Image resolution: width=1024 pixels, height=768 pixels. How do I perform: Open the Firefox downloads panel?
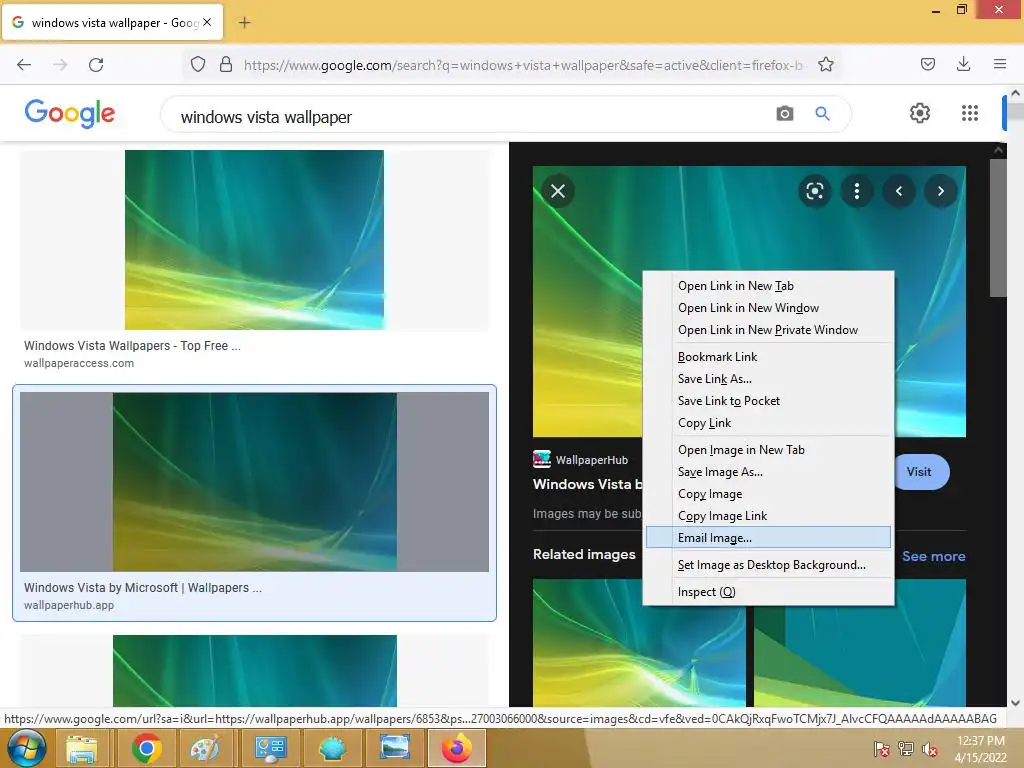[x=963, y=64]
